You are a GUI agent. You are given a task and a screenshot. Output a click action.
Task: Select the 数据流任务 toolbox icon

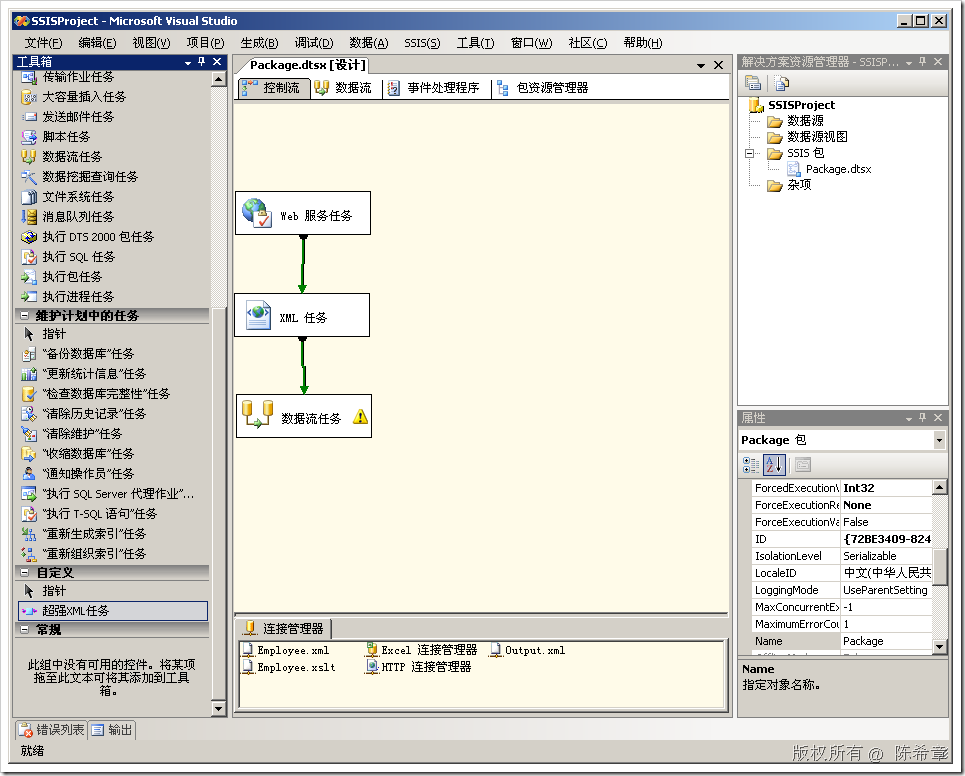pyautogui.click(x=29, y=157)
